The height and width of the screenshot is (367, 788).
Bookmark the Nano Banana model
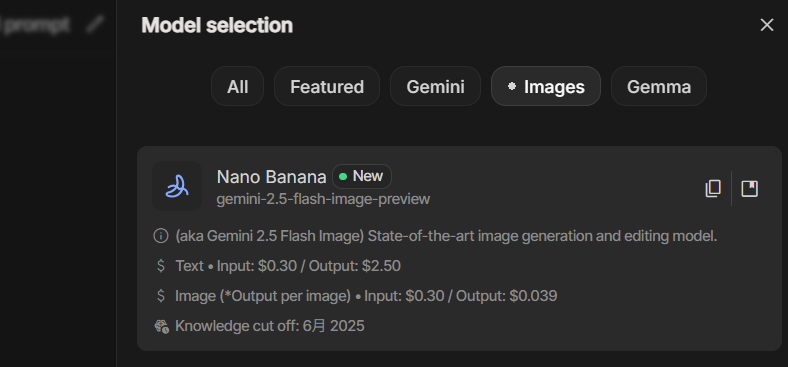point(749,189)
